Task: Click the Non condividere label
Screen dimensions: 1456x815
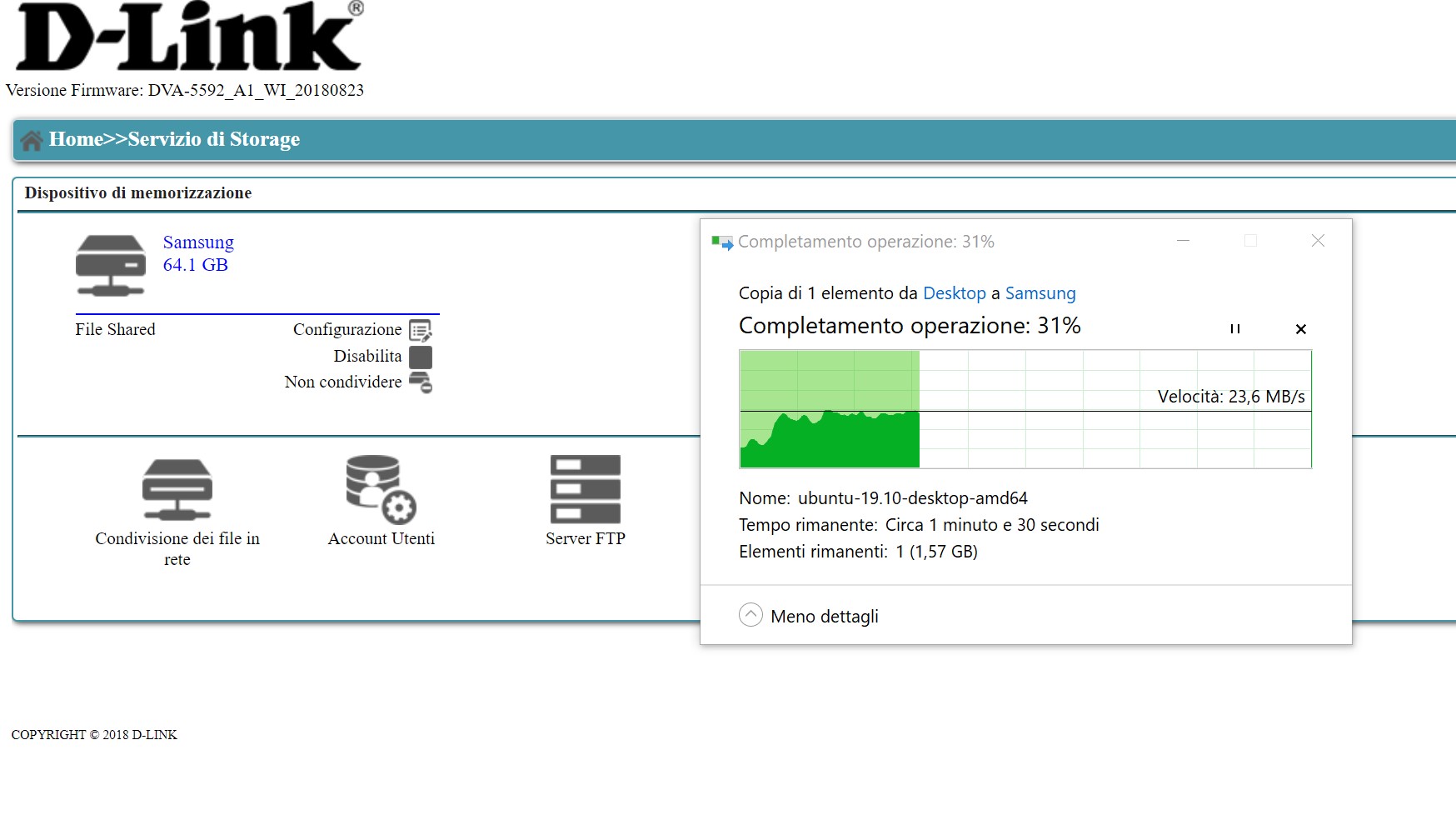Action: pos(343,382)
